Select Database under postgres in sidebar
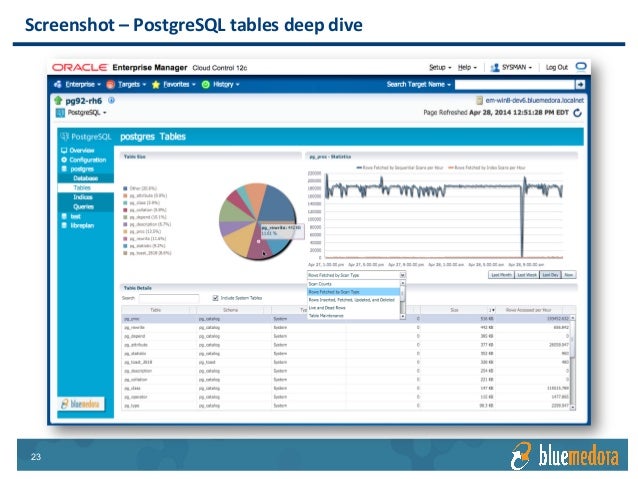This screenshot has width=638, height=479. [x=85, y=178]
